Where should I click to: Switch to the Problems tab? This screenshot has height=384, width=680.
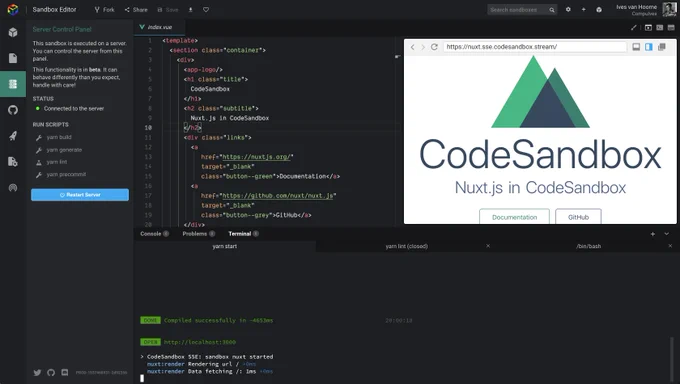(199, 234)
